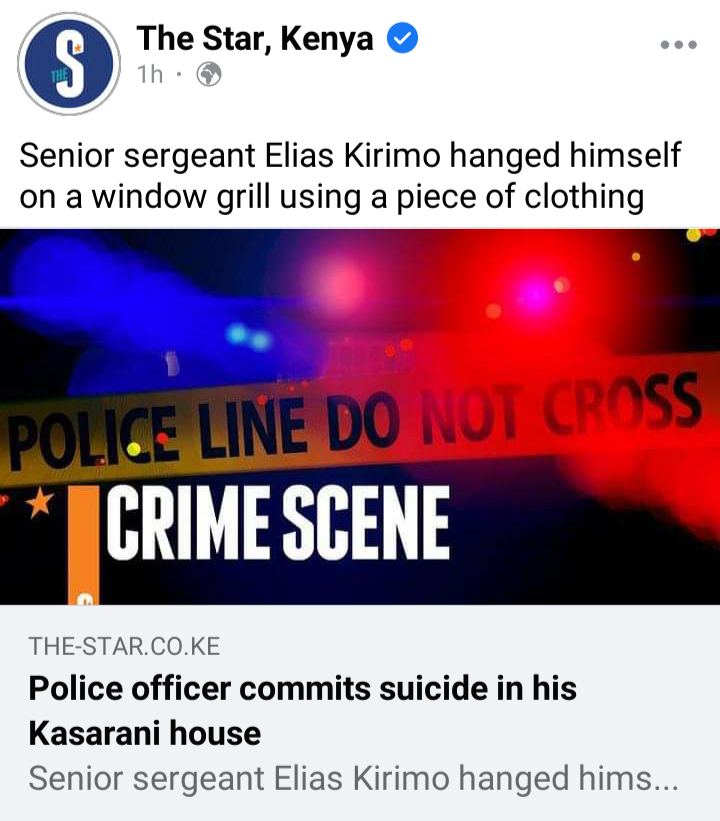The image size is (720, 821).
Task: Click the small logo on the orange bar
Action: 85,598
